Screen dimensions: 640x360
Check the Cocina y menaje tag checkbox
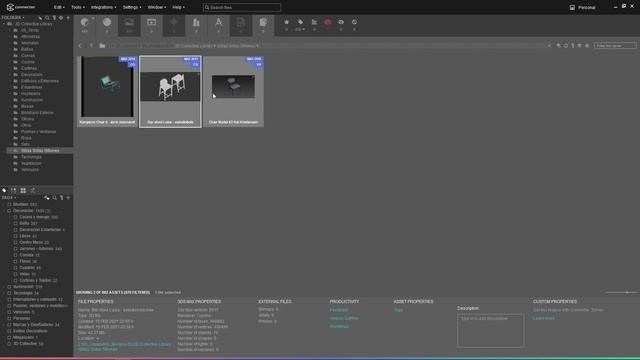pyautogui.click(x=16, y=217)
